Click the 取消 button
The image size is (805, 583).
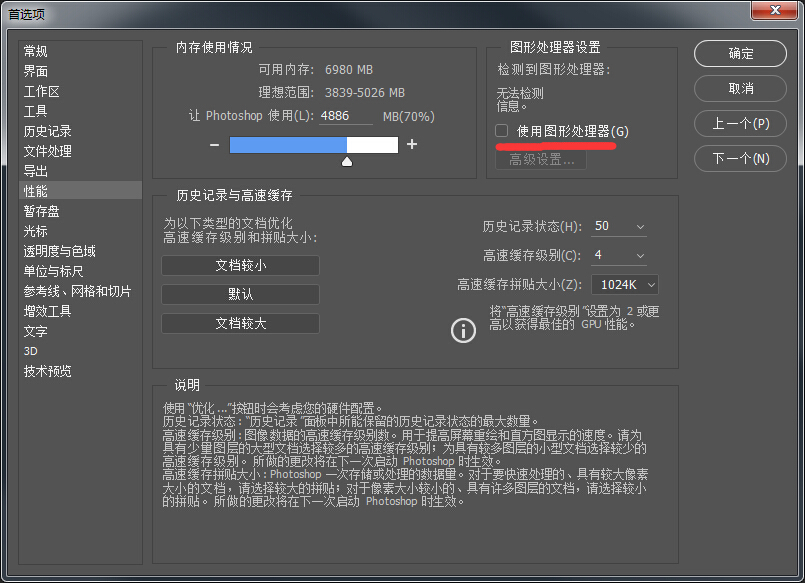click(x=740, y=88)
